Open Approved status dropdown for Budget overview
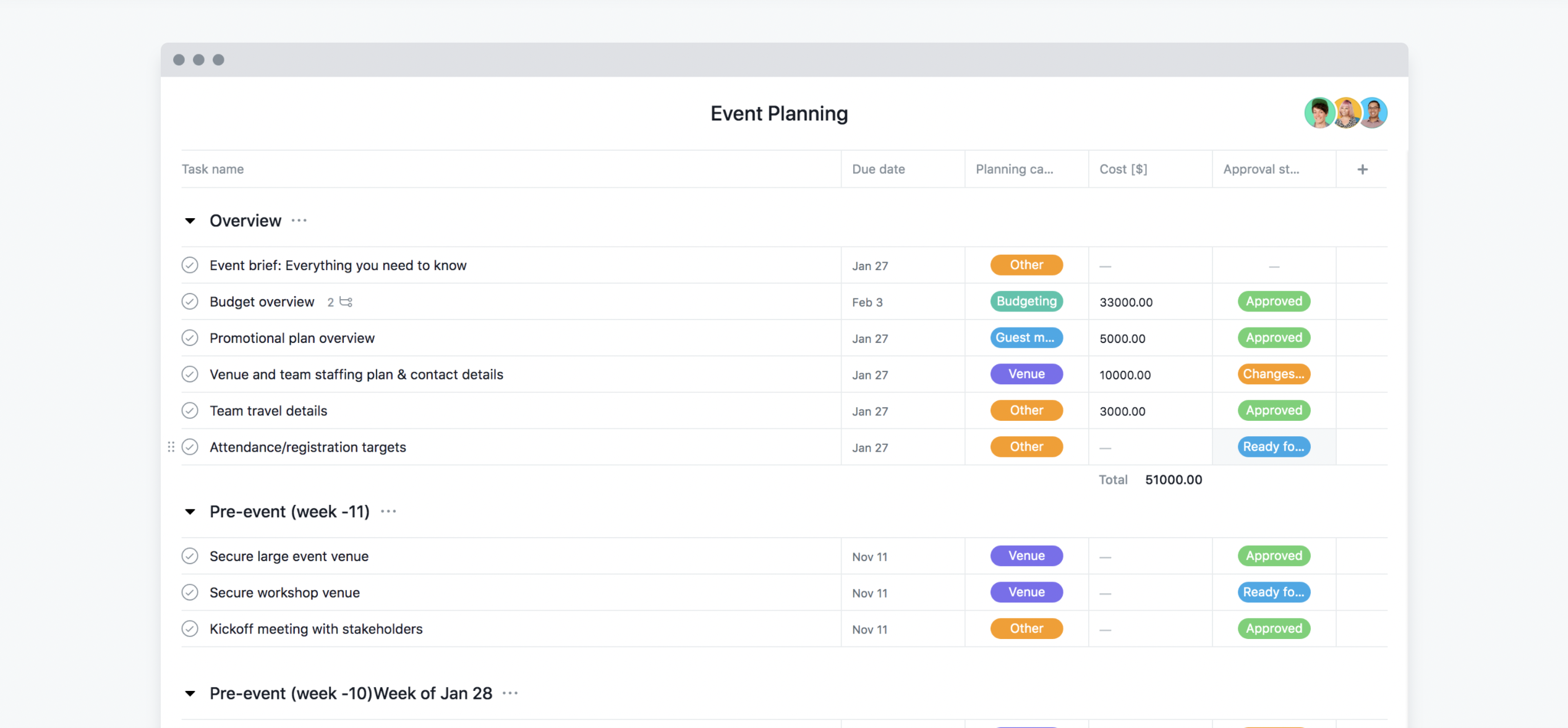This screenshot has width=1568, height=728. [x=1274, y=302]
